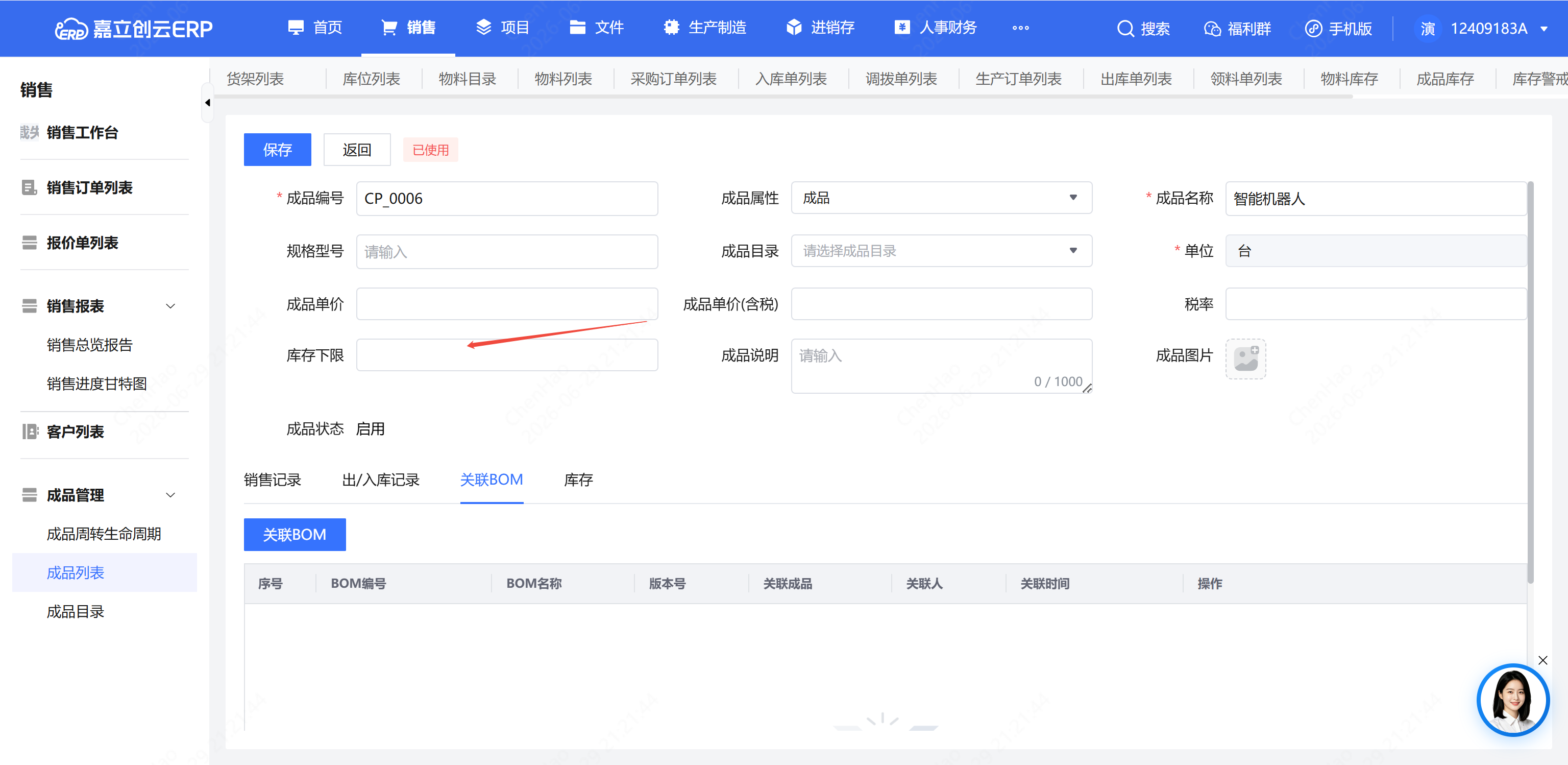This screenshot has width=1568, height=765.
Task: Click the 文件 folder icon
Action: pos(577,28)
